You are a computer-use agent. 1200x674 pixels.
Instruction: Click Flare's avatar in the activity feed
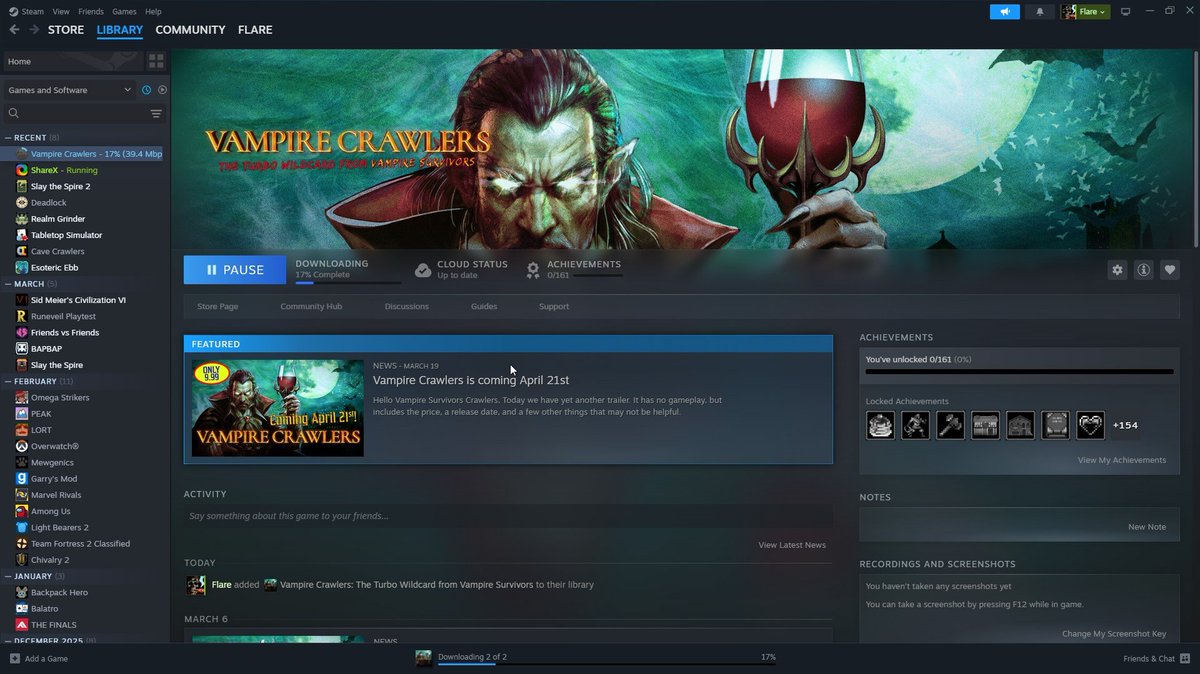[x=196, y=585]
